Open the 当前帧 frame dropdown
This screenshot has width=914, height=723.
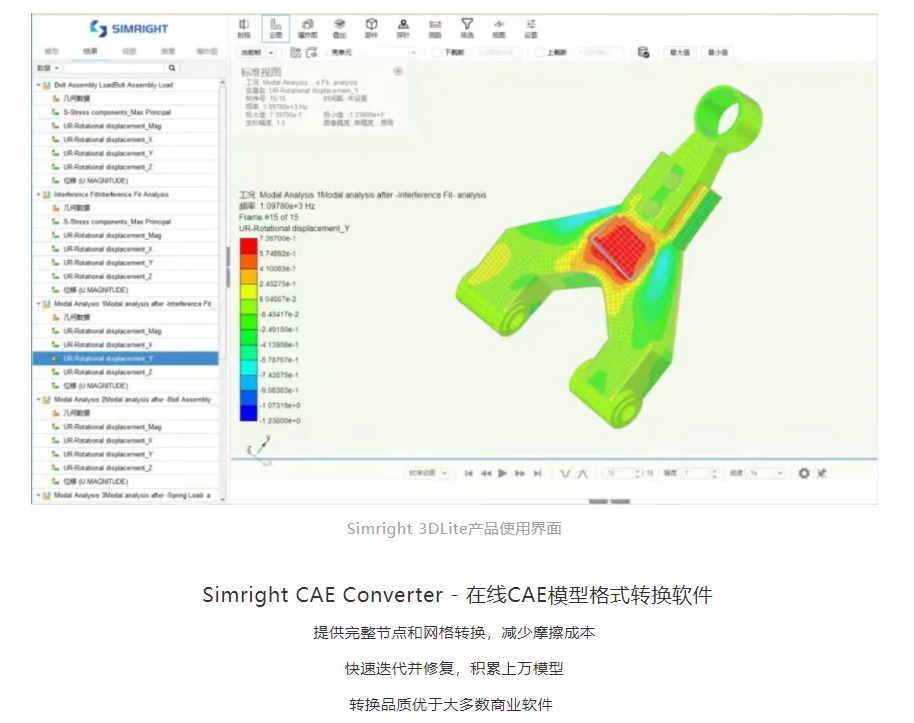256,52
